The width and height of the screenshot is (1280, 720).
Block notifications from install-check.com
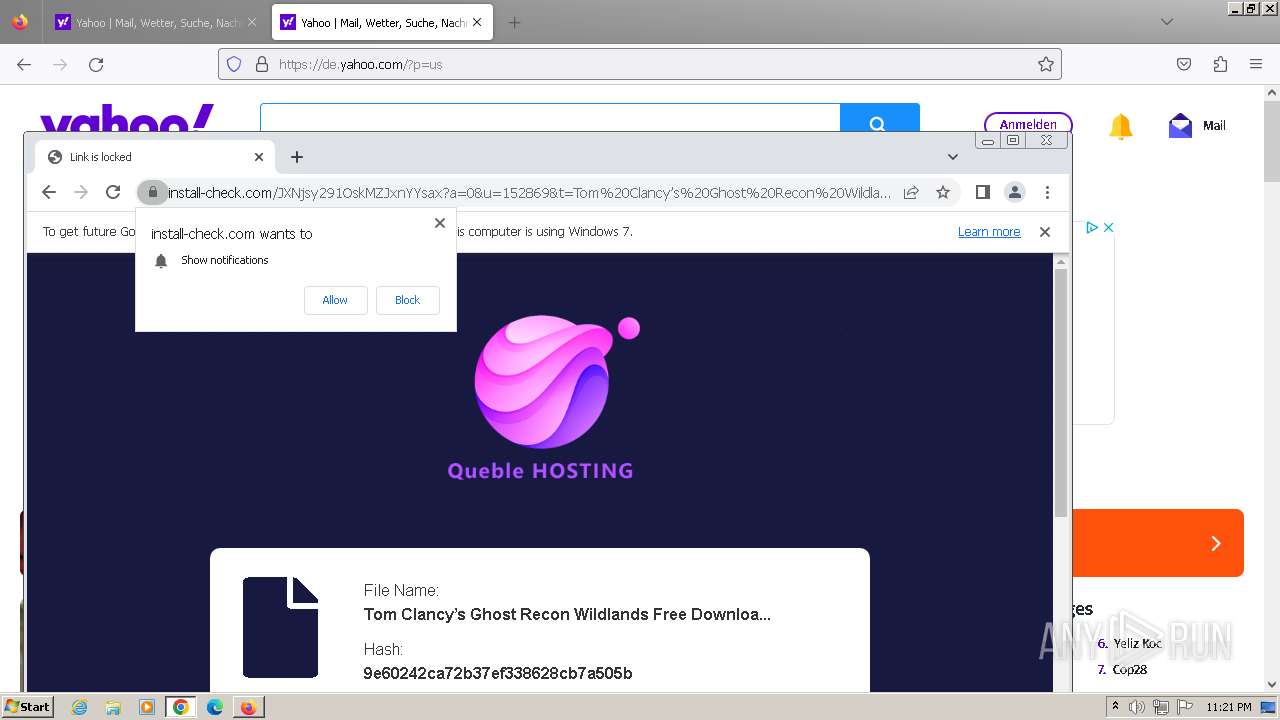click(x=407, y=300)
